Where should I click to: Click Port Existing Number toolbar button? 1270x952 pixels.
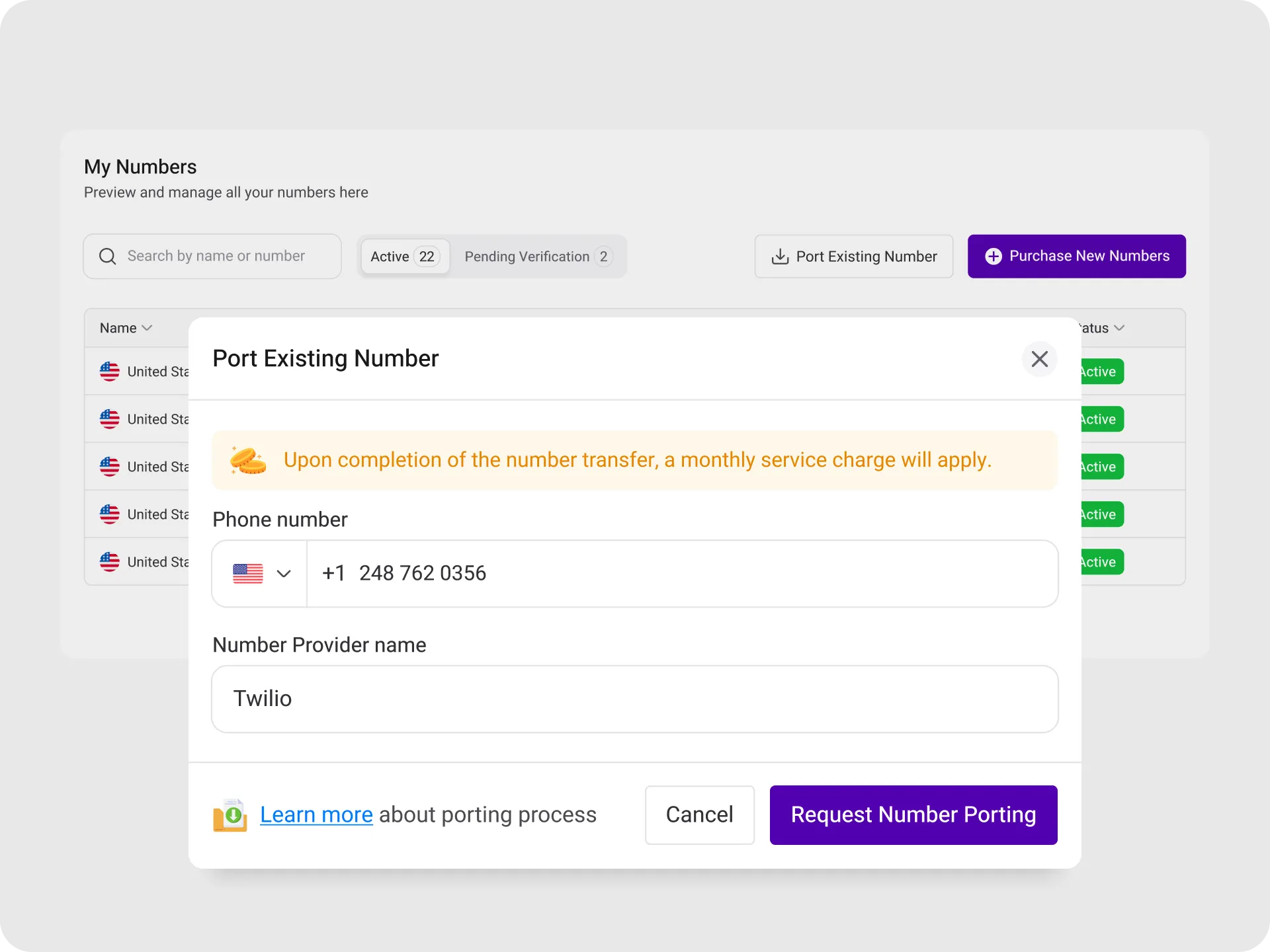pos(853,257)
